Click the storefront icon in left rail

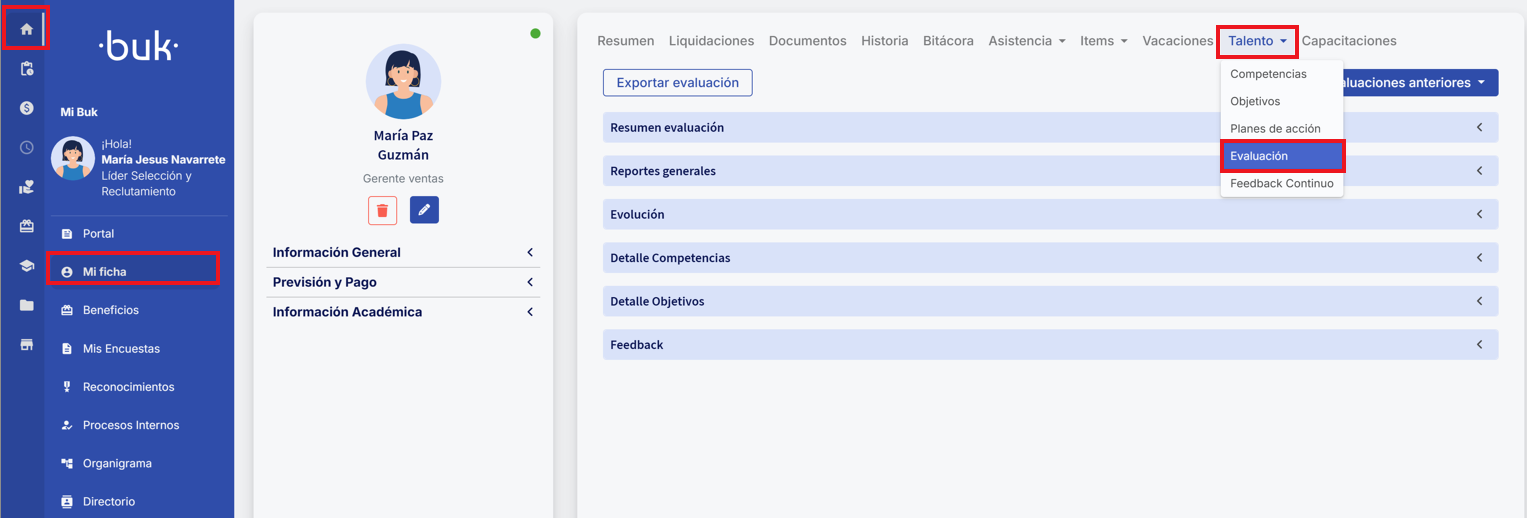(x=27, y=345)
